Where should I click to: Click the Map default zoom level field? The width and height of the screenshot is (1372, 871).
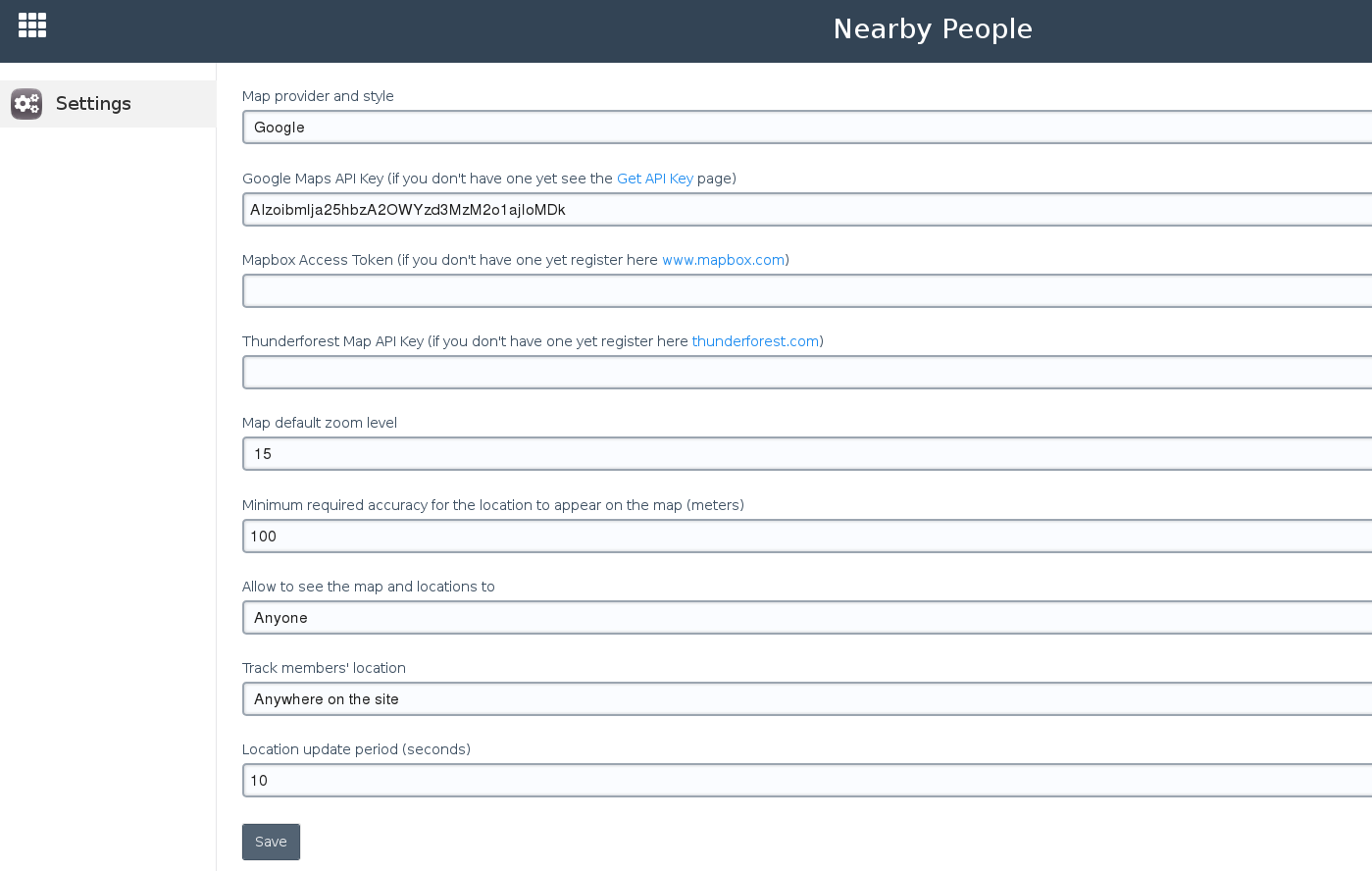(x=806, y=454)
